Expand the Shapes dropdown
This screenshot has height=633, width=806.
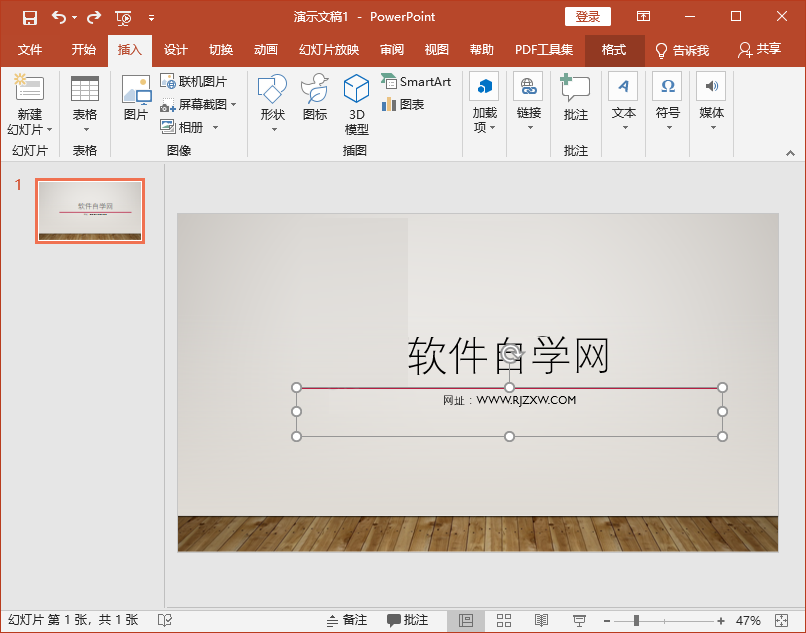coord(272,128)
